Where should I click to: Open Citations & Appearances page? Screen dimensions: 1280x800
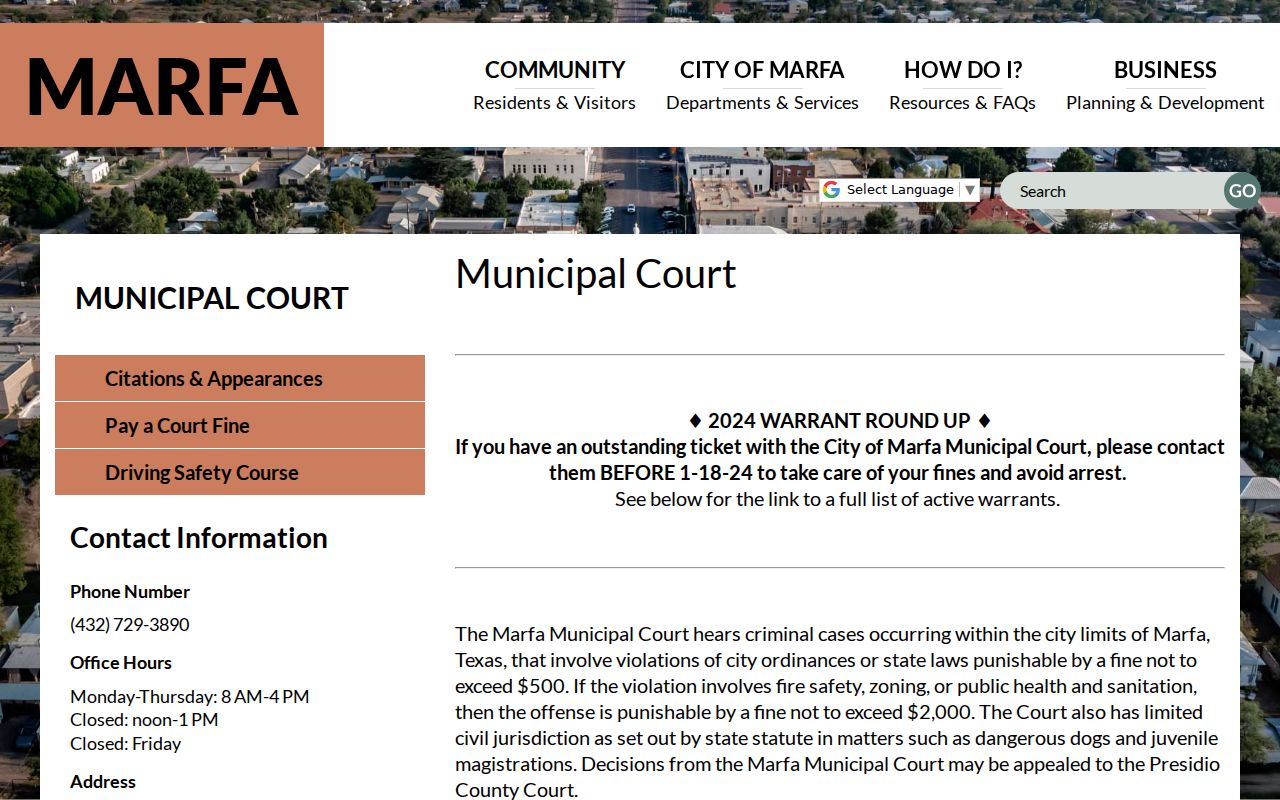[240, 378]
